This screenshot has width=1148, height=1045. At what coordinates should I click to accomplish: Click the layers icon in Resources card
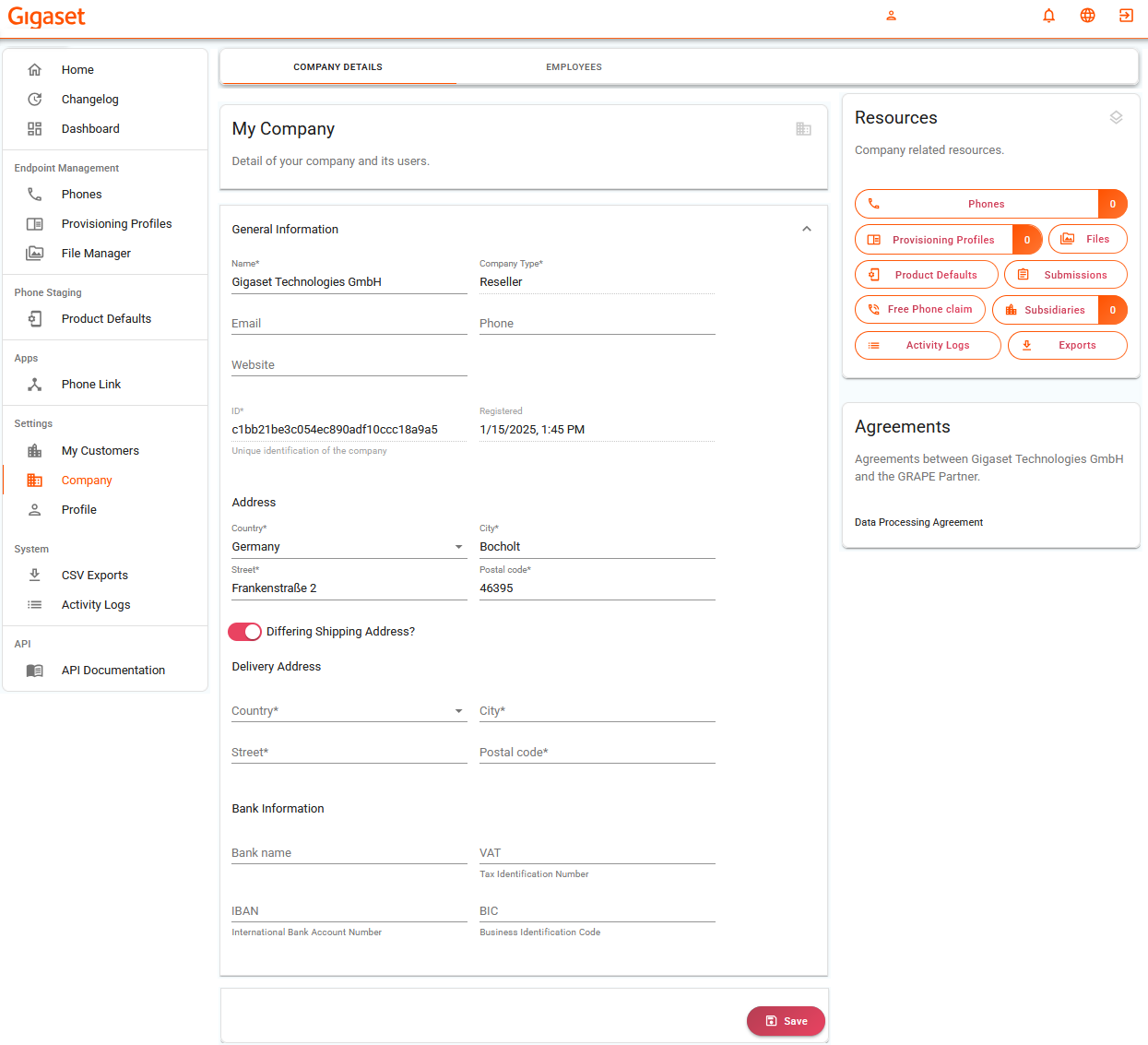point(1116,118)
